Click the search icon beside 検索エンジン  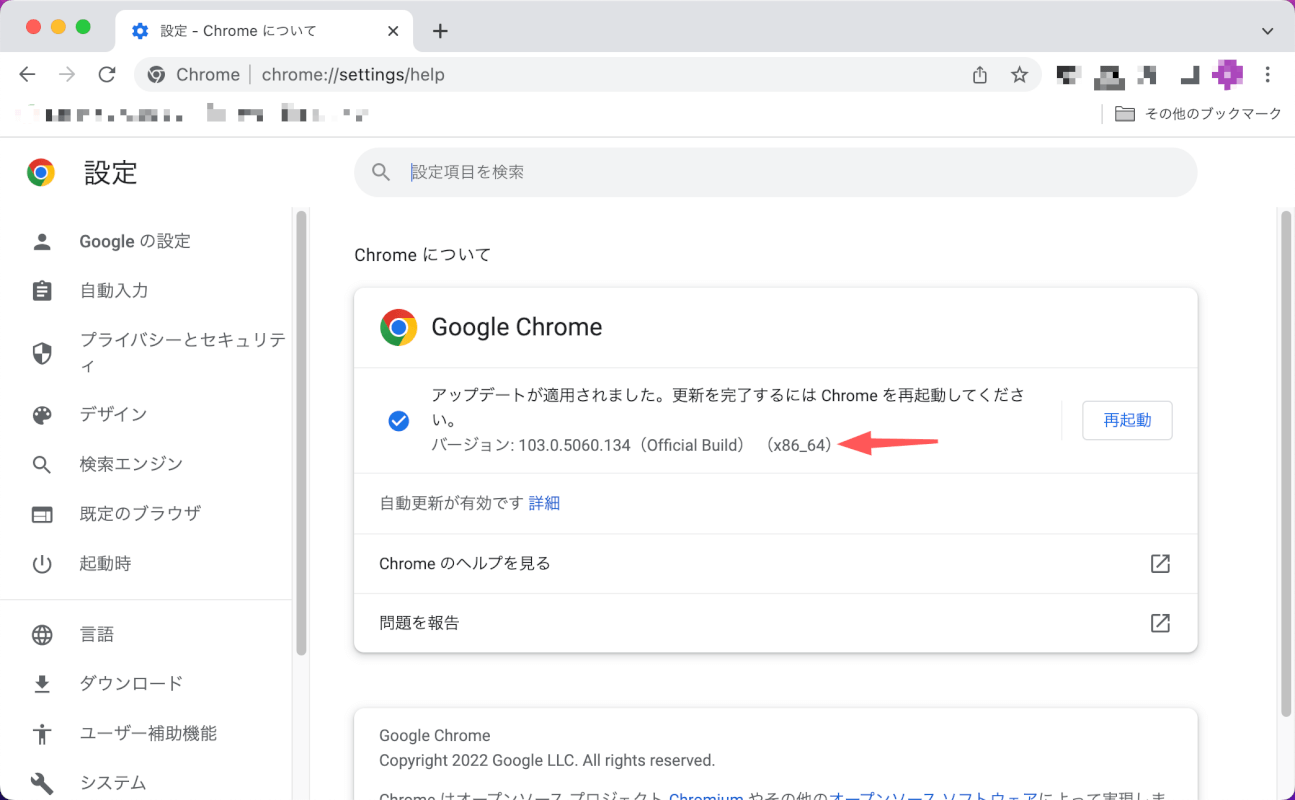coord(42,465)
